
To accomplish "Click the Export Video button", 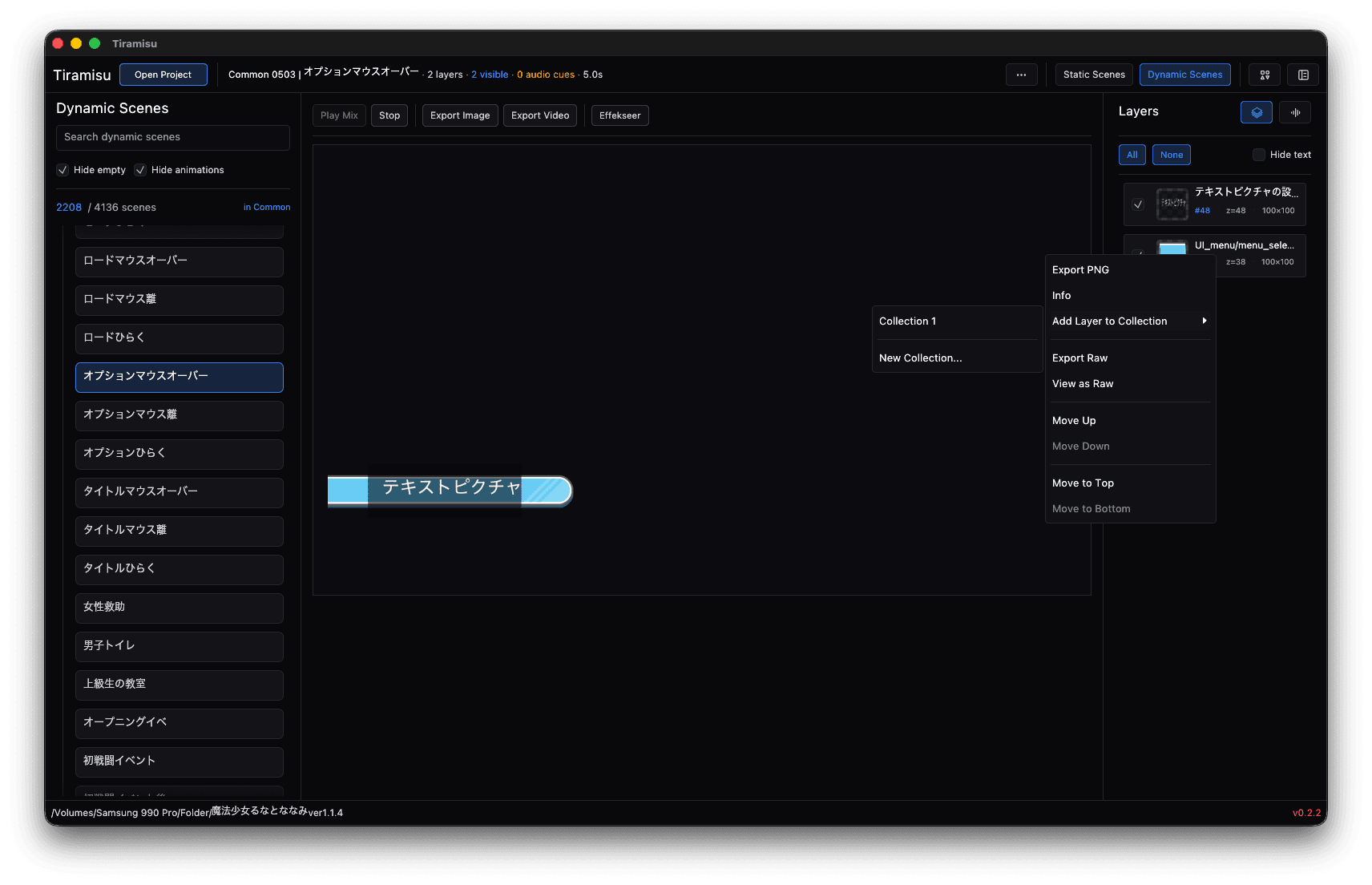I will pyautogui.click(x=540, y=115).
